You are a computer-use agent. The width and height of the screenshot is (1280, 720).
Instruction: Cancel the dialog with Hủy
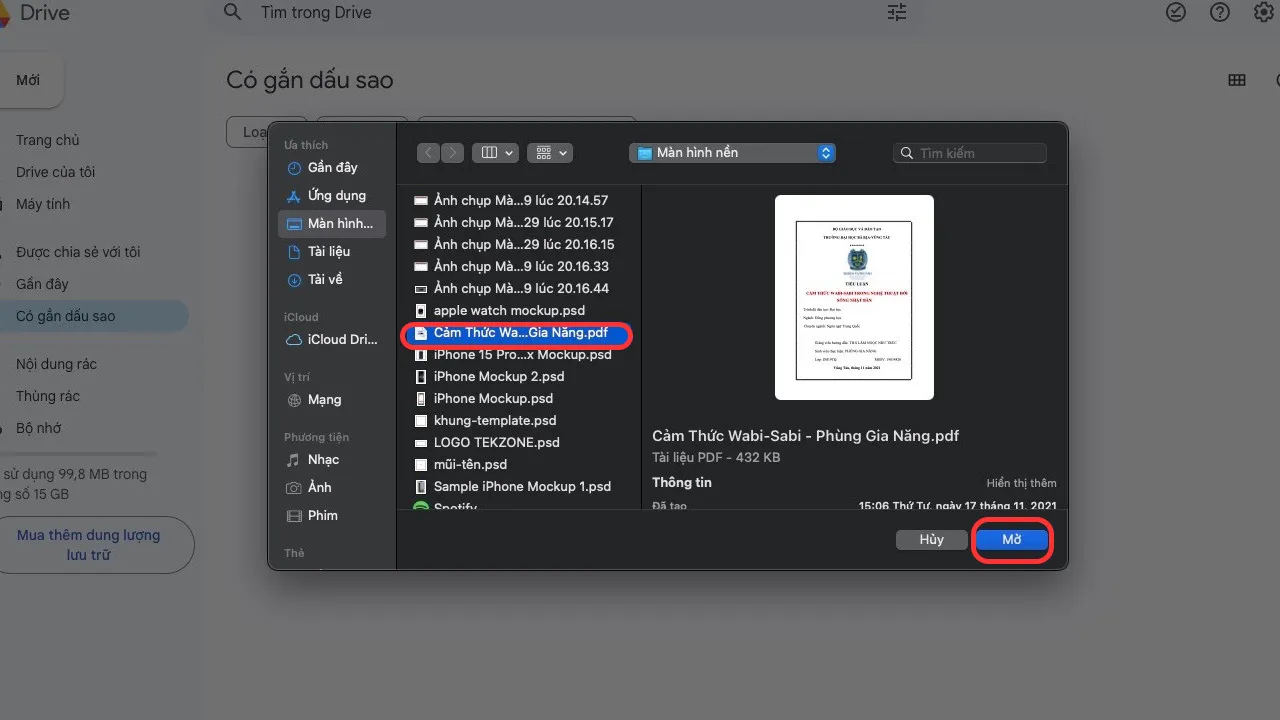[931, 539]
